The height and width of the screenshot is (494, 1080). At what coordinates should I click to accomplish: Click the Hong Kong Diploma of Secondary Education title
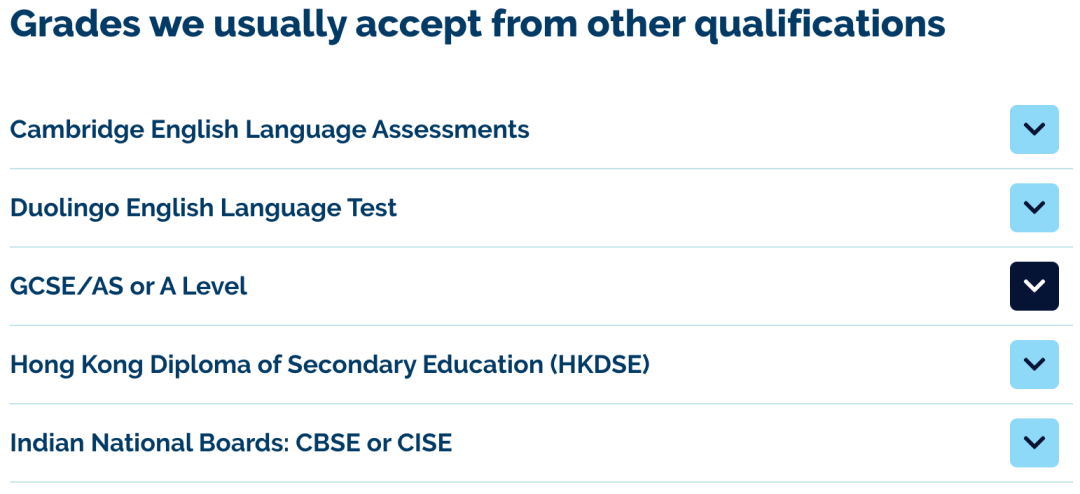point(329,365)
